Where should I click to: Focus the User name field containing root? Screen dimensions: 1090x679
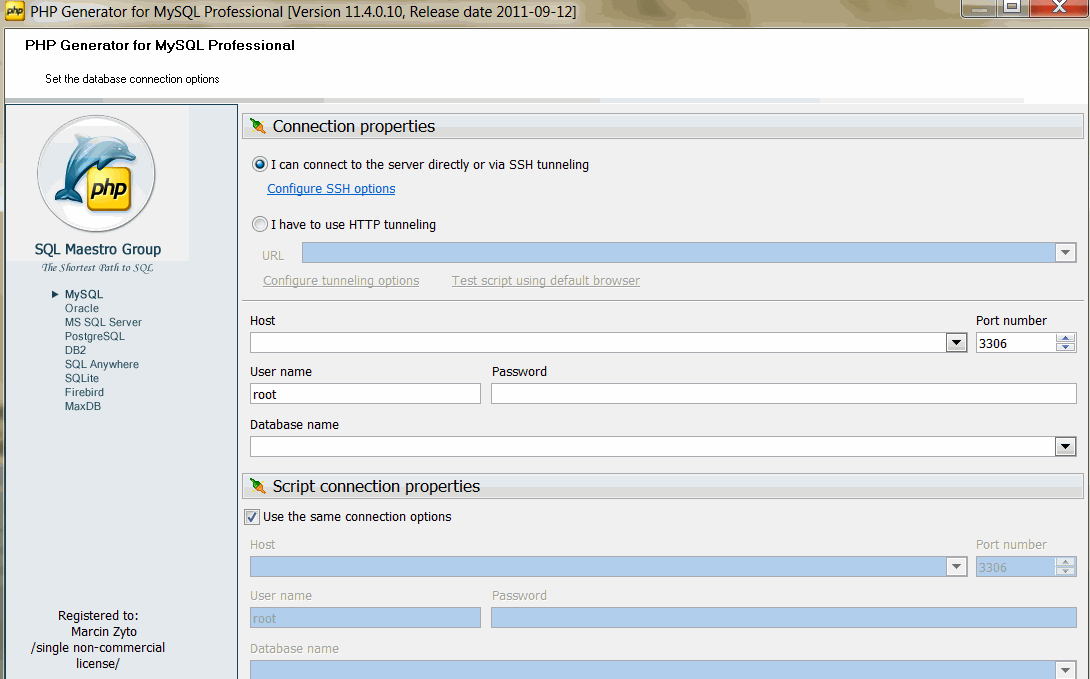365,394
